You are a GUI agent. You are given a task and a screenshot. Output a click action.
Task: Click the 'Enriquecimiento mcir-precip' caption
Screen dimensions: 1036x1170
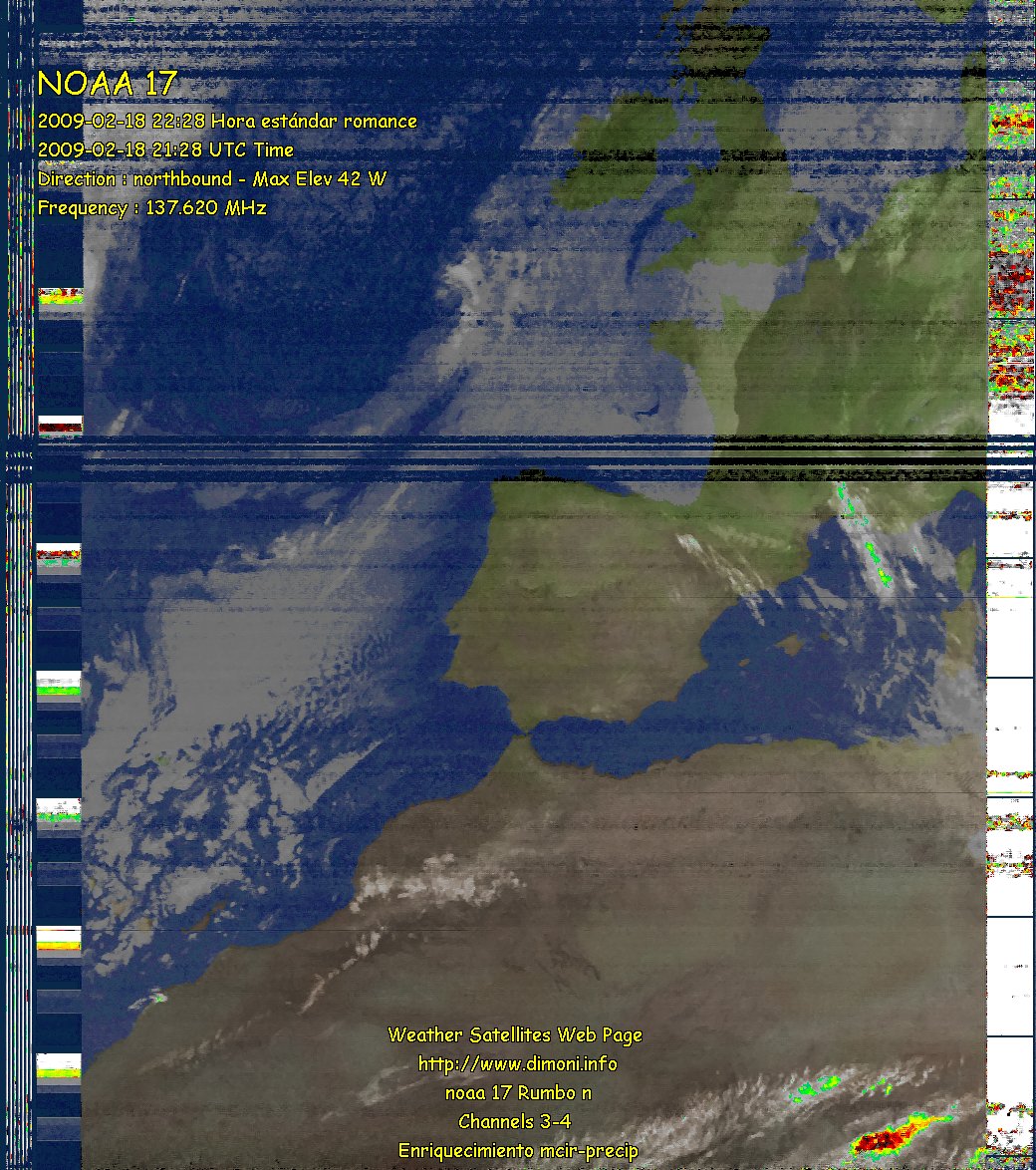(518, 1151)
